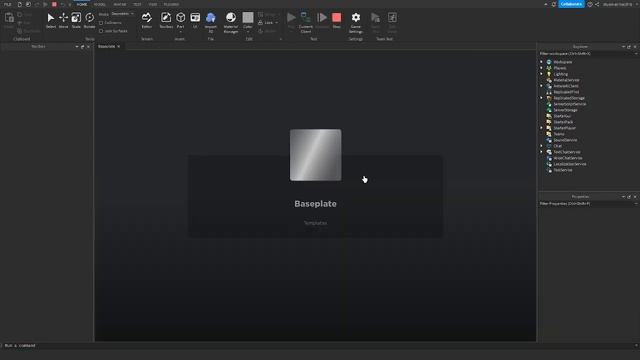Switch to the PLUGINS ribbon tab
Screen dimensions: 640x360
point(171,4)
